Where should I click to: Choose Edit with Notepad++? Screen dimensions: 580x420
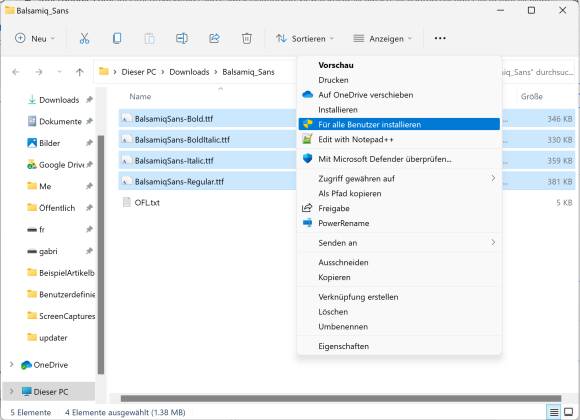(x=355, y=140)
